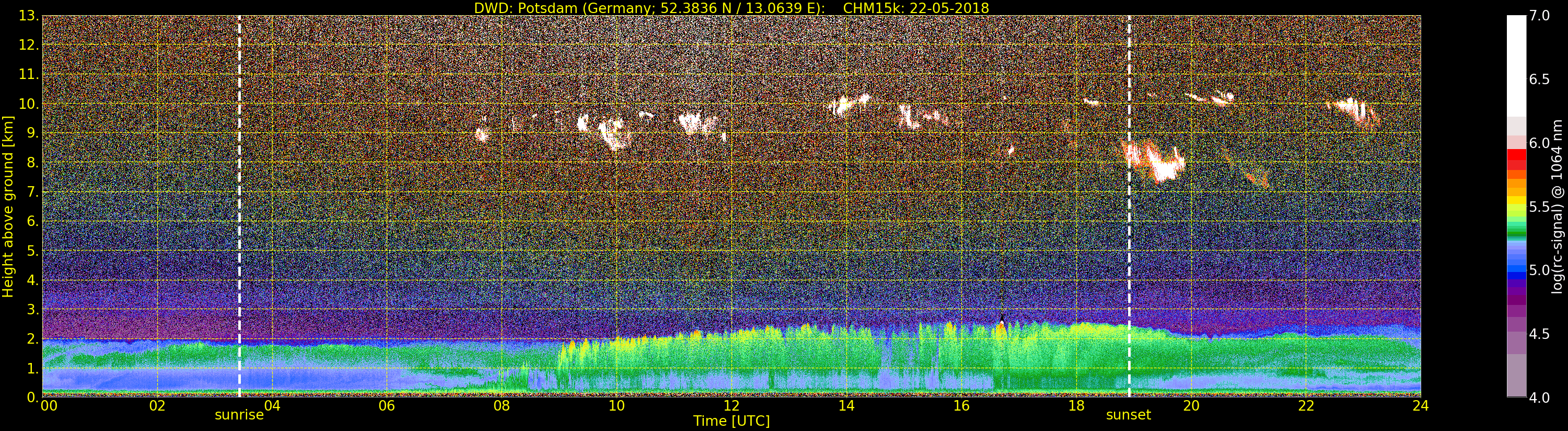Click the 'sunrise' label below the time axis
The height and width of the screenshot is (431, 1568).
(239, 415)
